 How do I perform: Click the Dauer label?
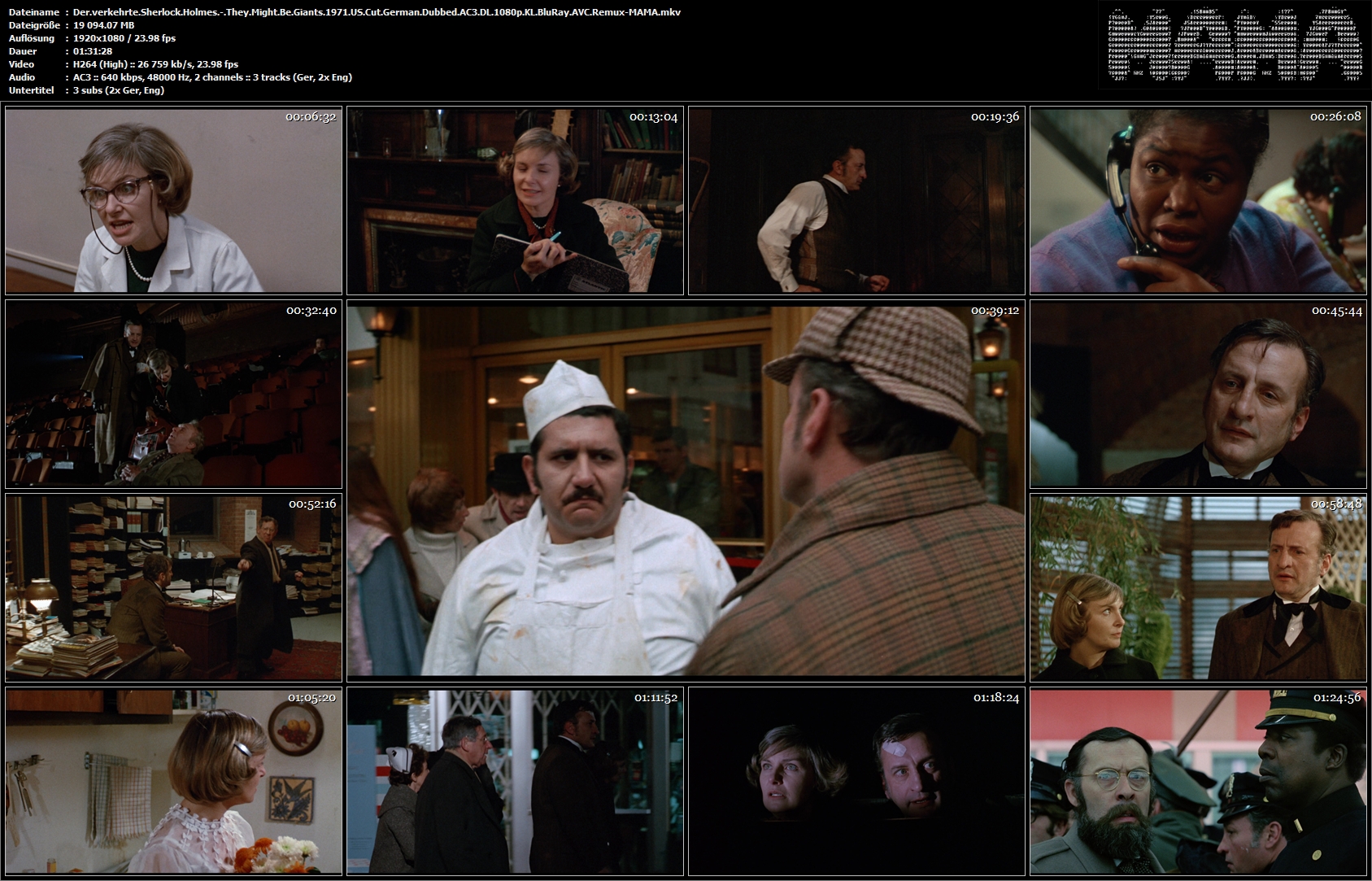point(22,51)
